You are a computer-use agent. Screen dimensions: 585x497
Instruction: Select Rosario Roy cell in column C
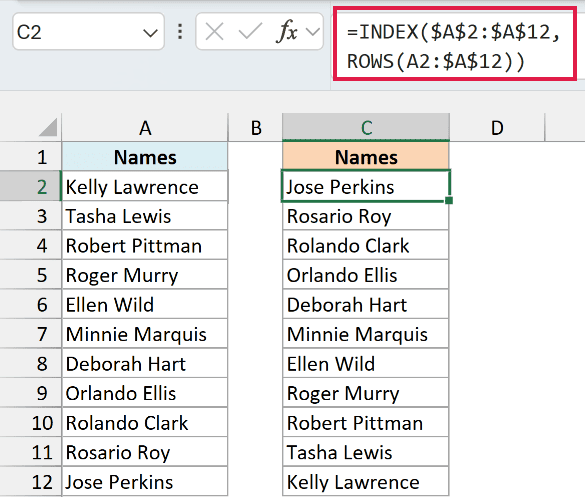coord(366,216)
